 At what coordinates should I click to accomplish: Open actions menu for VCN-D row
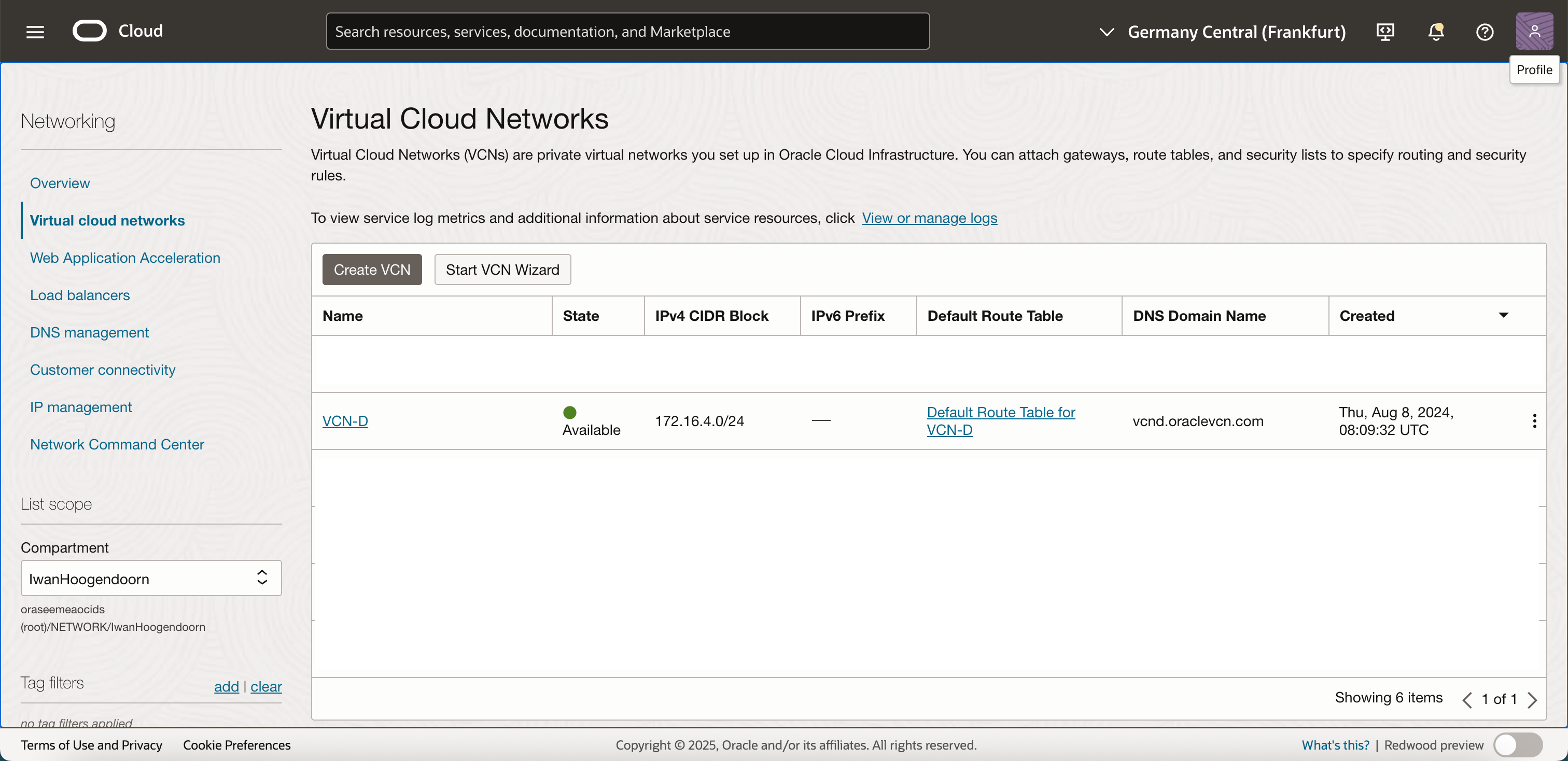pyautogui.click(x=1534, y=421)
